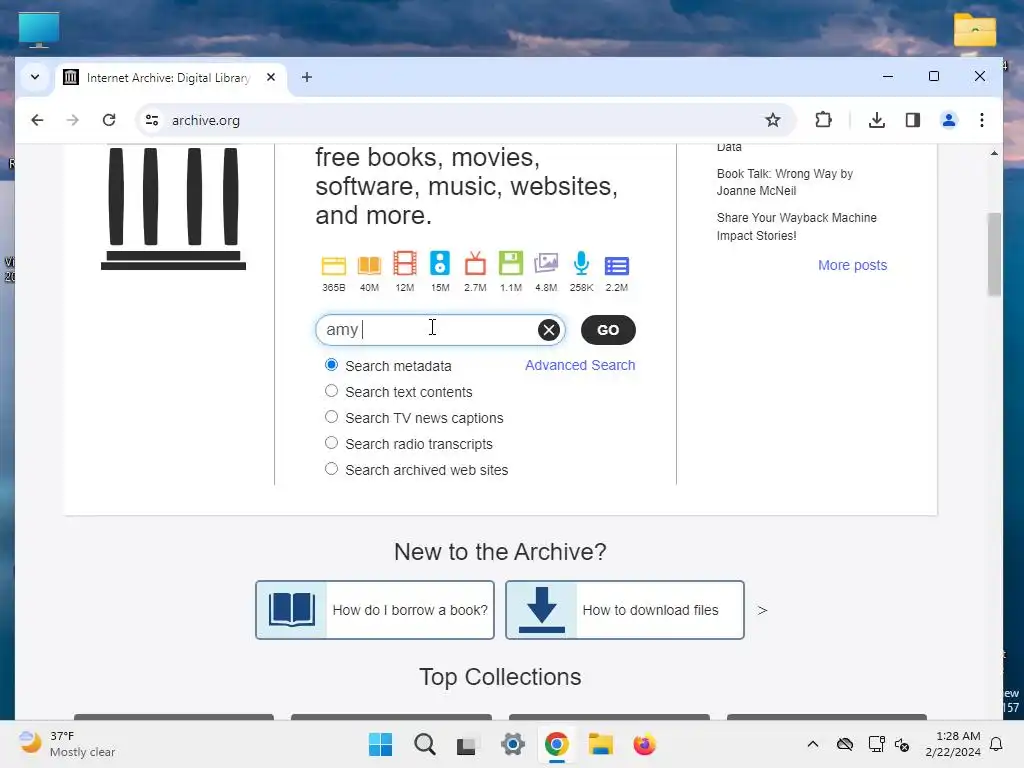Open the Chrome extensions puzzle icon

pos(824,120)
